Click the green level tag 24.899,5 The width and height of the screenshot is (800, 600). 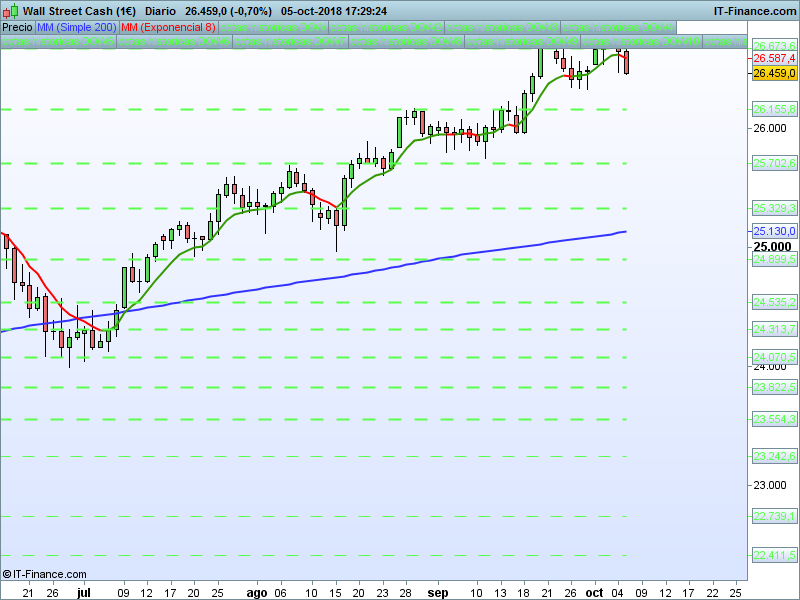tap(774, 259)
